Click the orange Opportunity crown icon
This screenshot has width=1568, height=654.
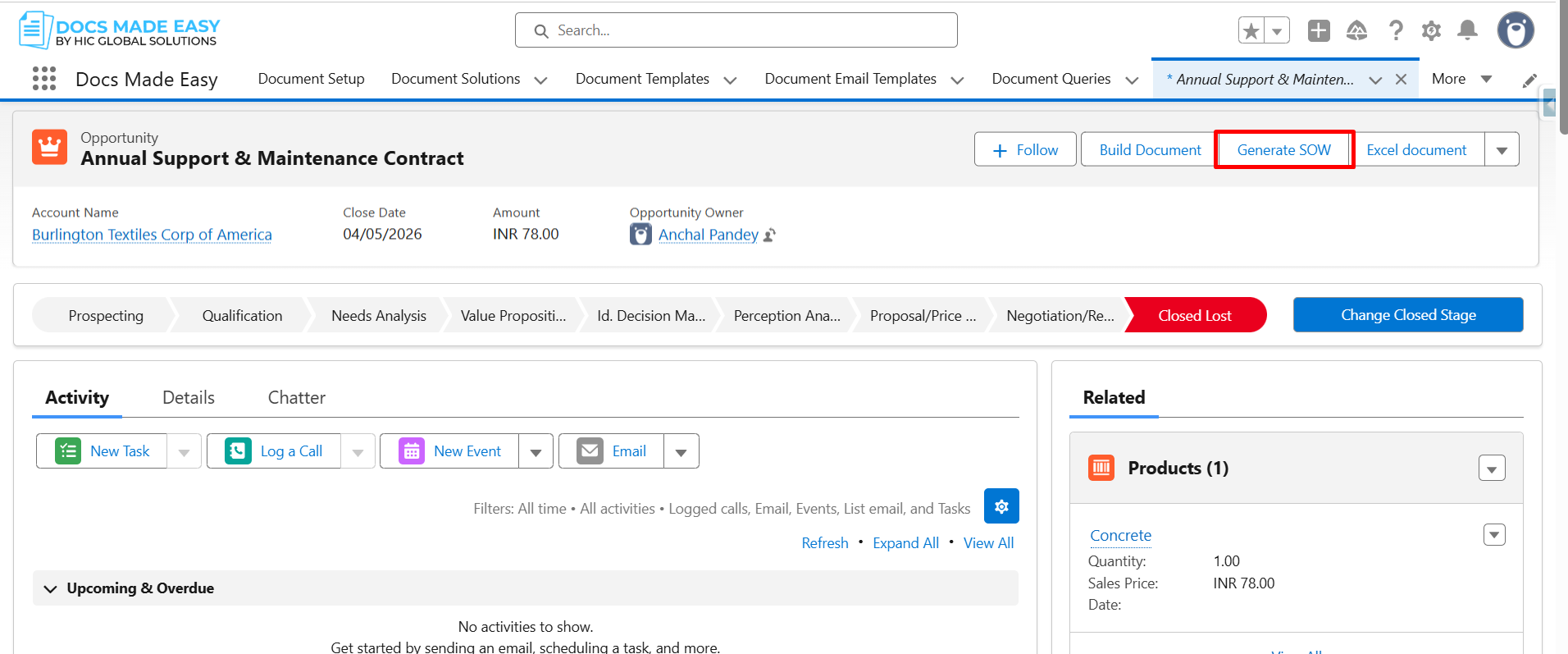tap(49, 148)
